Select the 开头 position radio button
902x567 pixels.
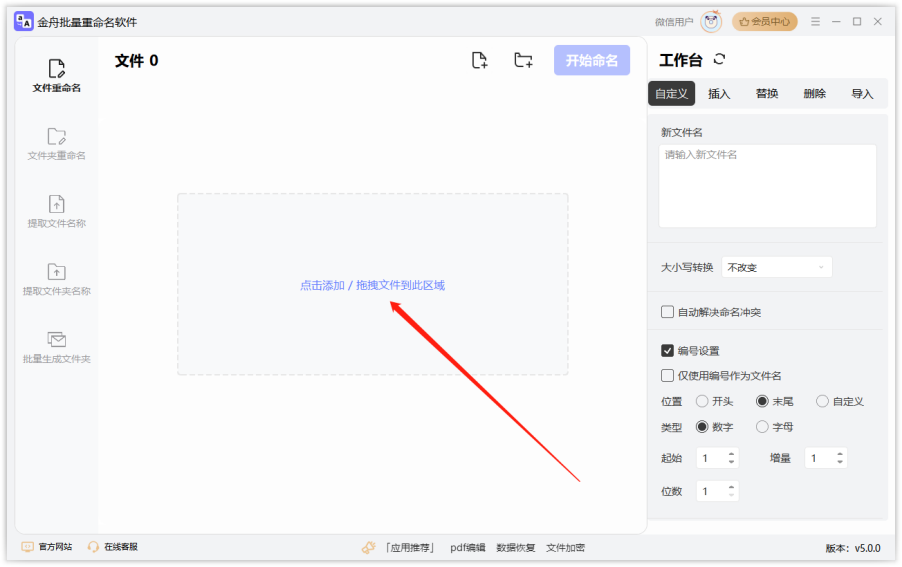click(x=702, y=401)
